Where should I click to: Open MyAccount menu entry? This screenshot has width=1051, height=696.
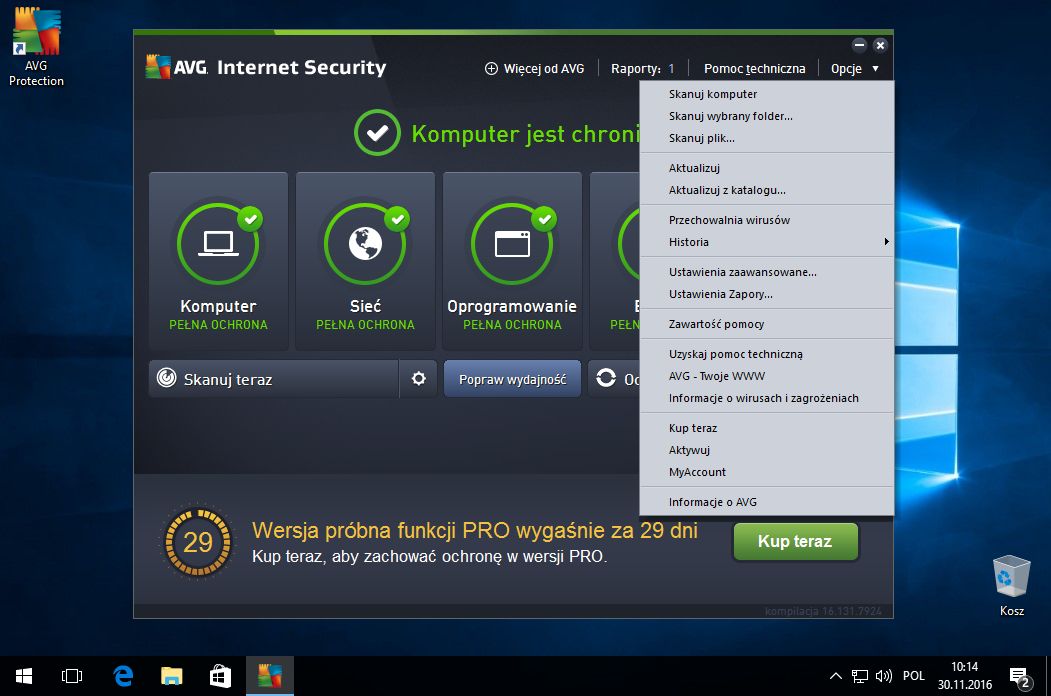[x=767, y=472]
